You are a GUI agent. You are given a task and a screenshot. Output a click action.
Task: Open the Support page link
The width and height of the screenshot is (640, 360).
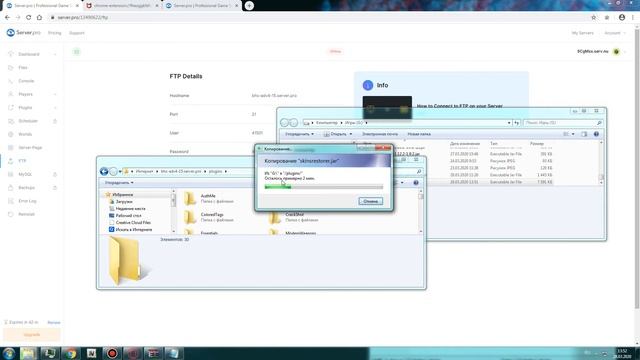77,33
